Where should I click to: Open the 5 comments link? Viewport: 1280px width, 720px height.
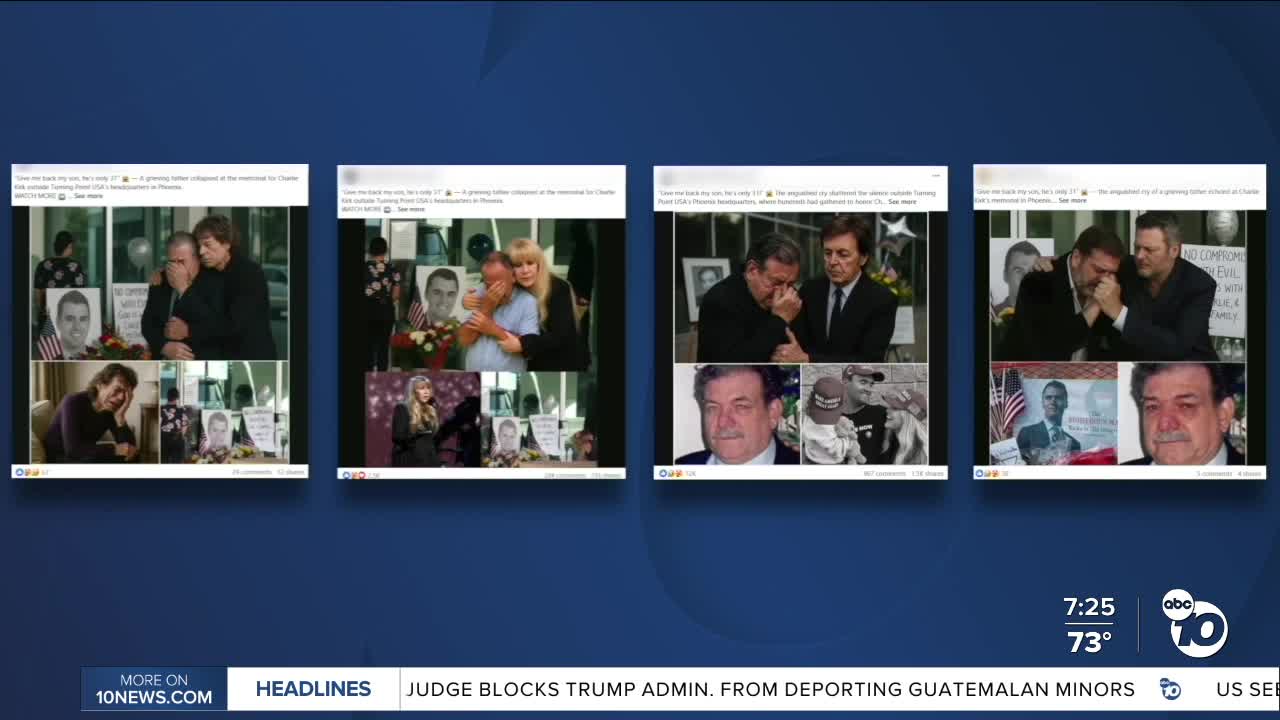[1214, 473]
